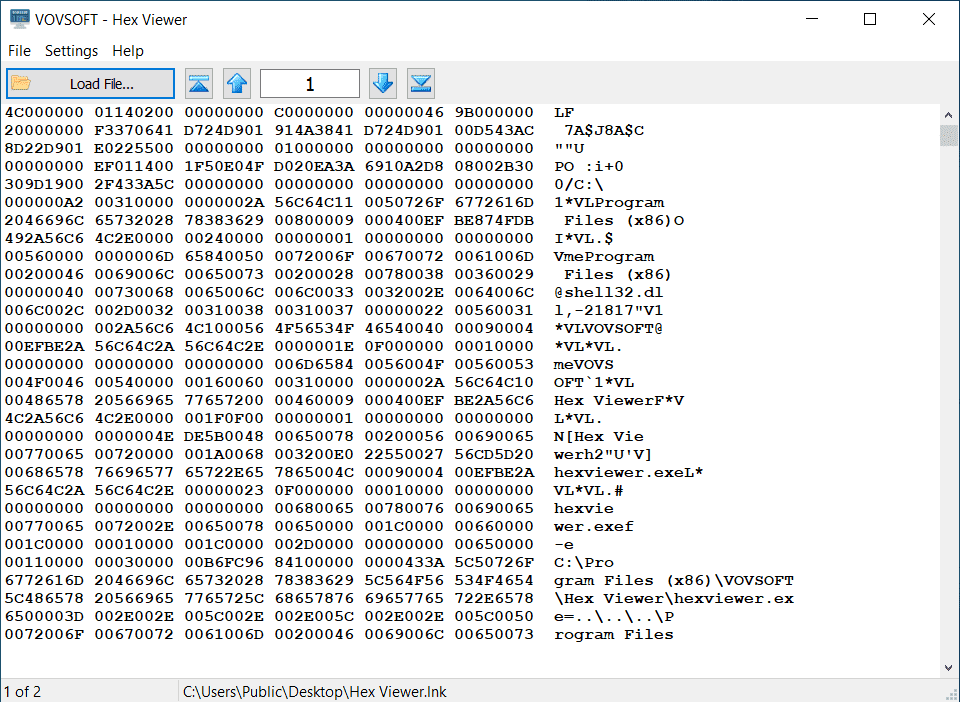Viewport: 960px width, 702px height.
Task: Click ASCII text 'e=..\..\..\P'
Action: (x=614, y=616)
